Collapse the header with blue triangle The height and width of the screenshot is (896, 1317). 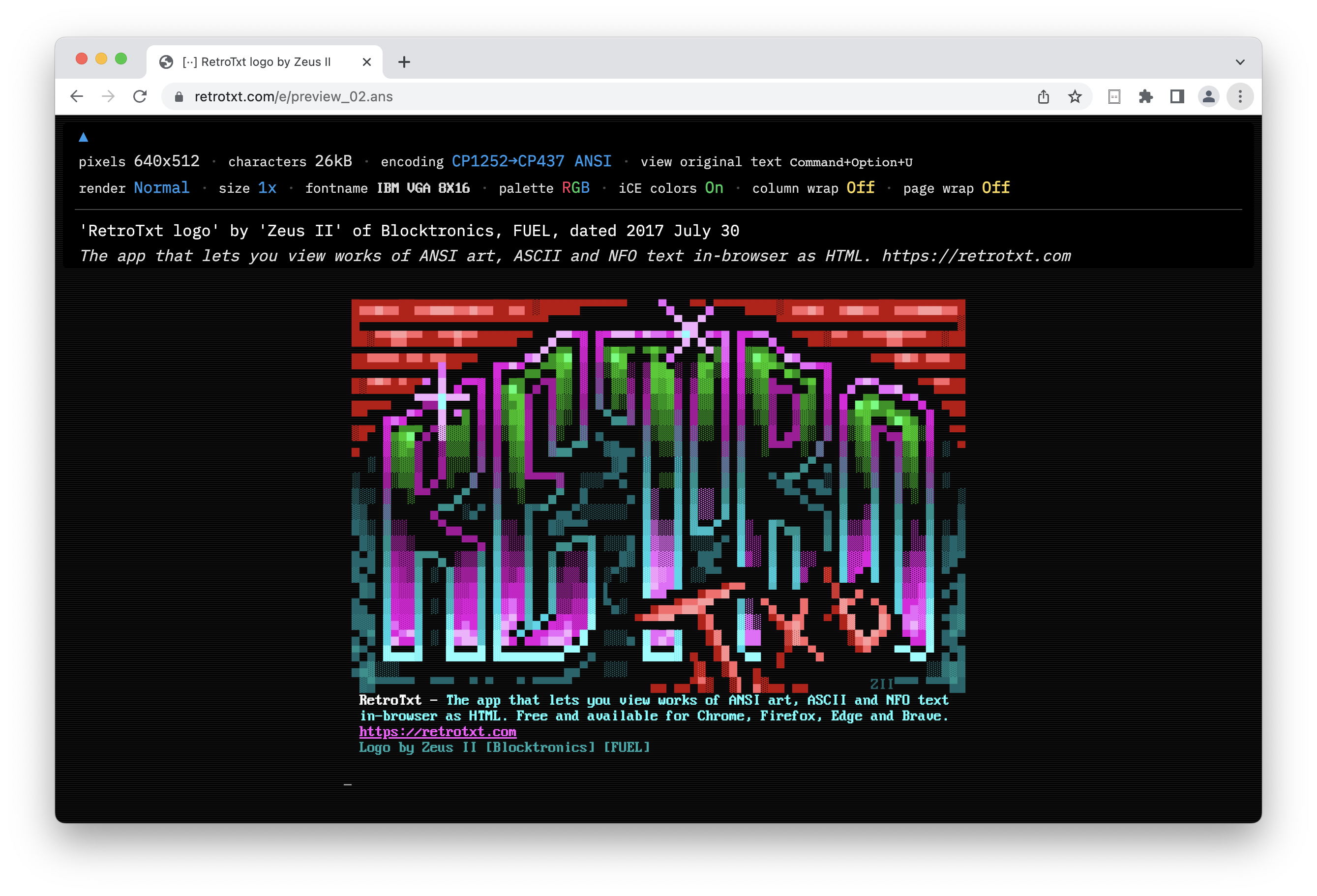(x=83, y=137)
